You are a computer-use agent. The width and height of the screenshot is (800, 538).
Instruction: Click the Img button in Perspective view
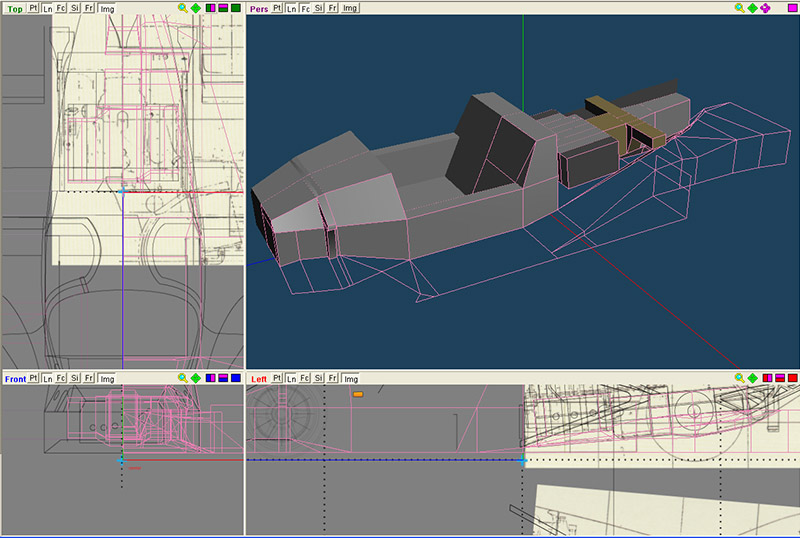click(x=350, y=8)
